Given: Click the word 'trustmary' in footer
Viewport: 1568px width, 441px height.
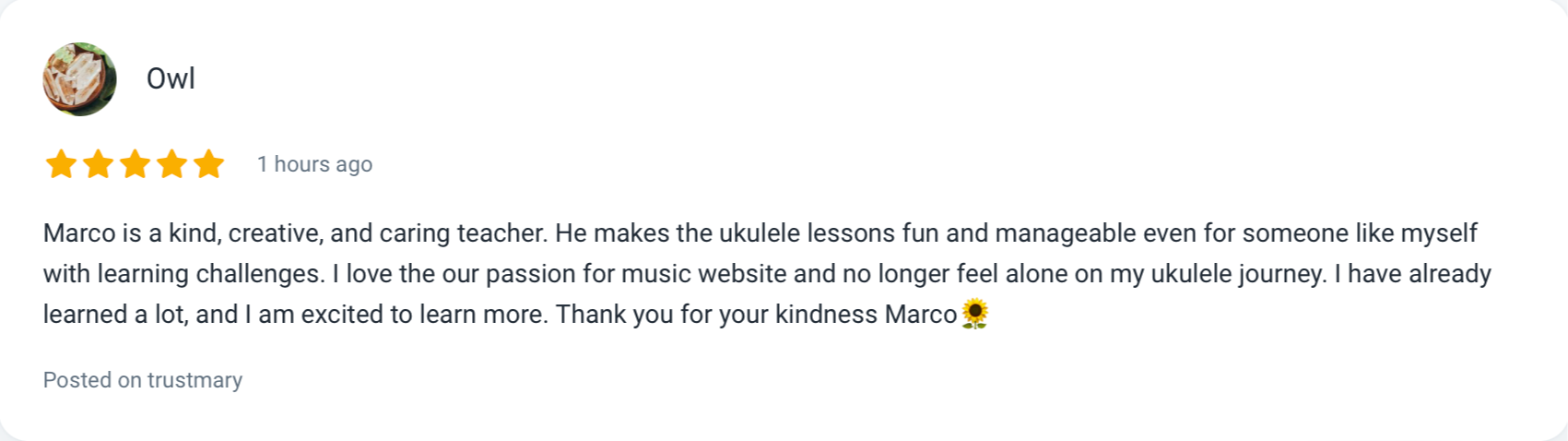Looking at the screenshot, I should (x=195, y=380).
